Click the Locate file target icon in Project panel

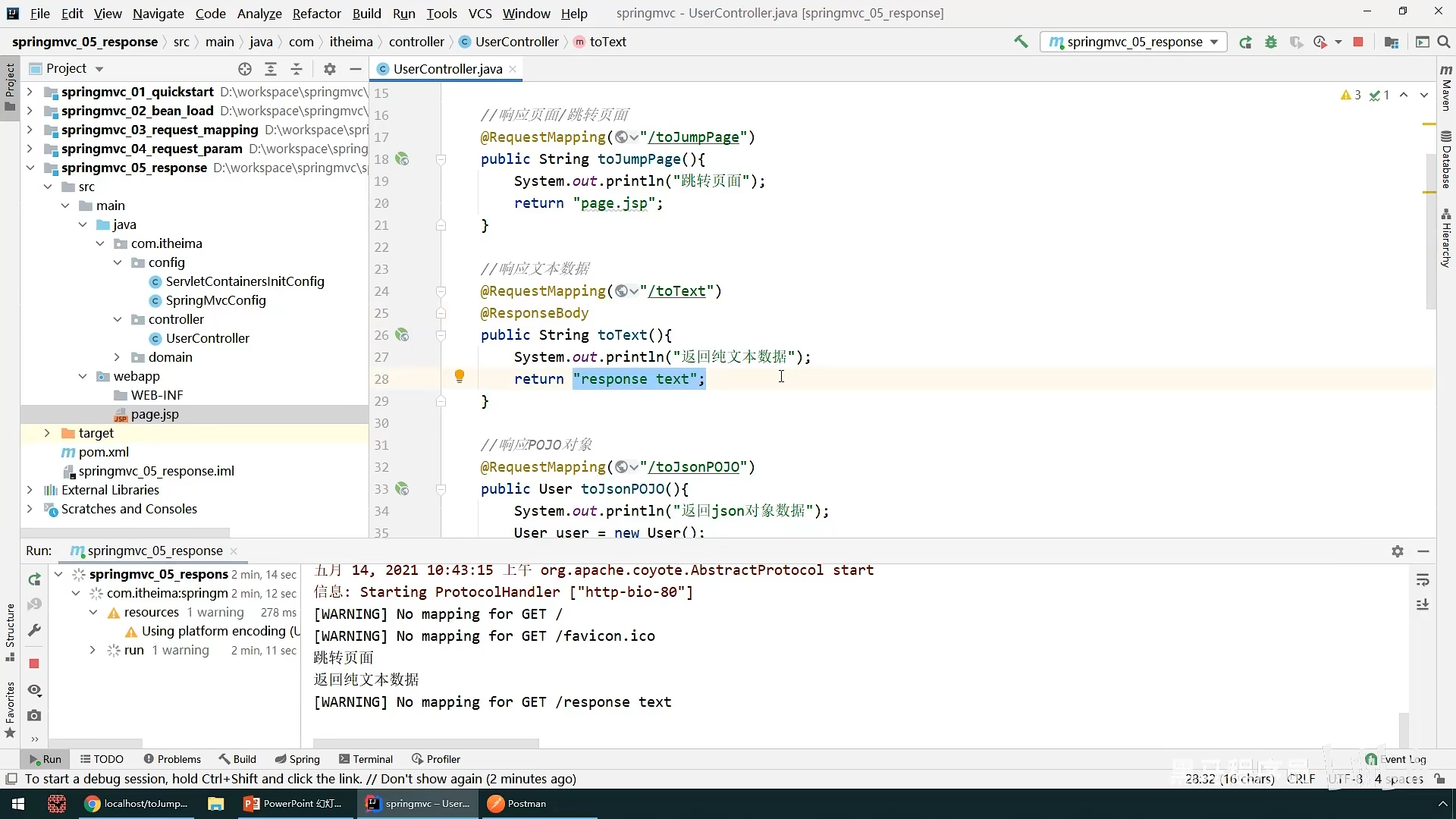point(244,69)
